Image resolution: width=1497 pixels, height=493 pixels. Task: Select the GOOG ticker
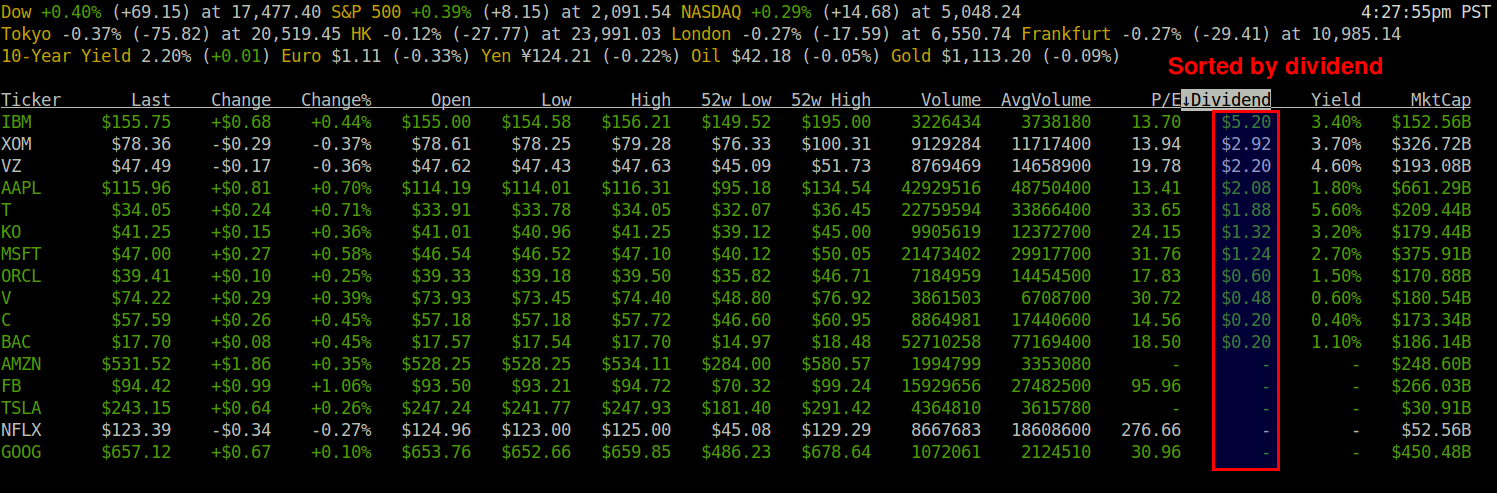[x=21, y=452]
